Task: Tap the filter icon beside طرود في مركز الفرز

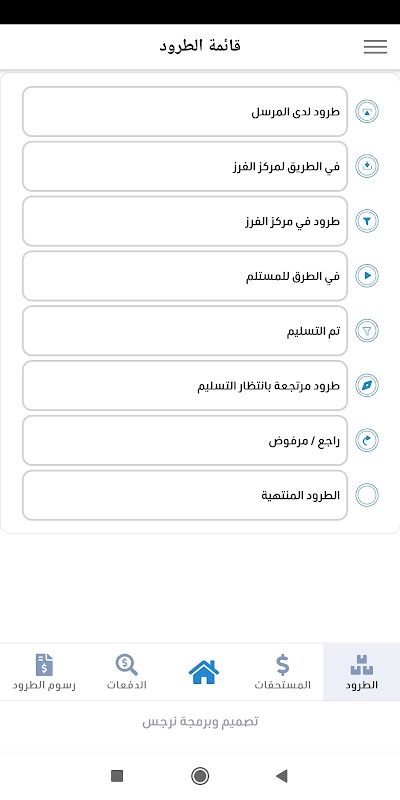Action: tap(367, 221)
